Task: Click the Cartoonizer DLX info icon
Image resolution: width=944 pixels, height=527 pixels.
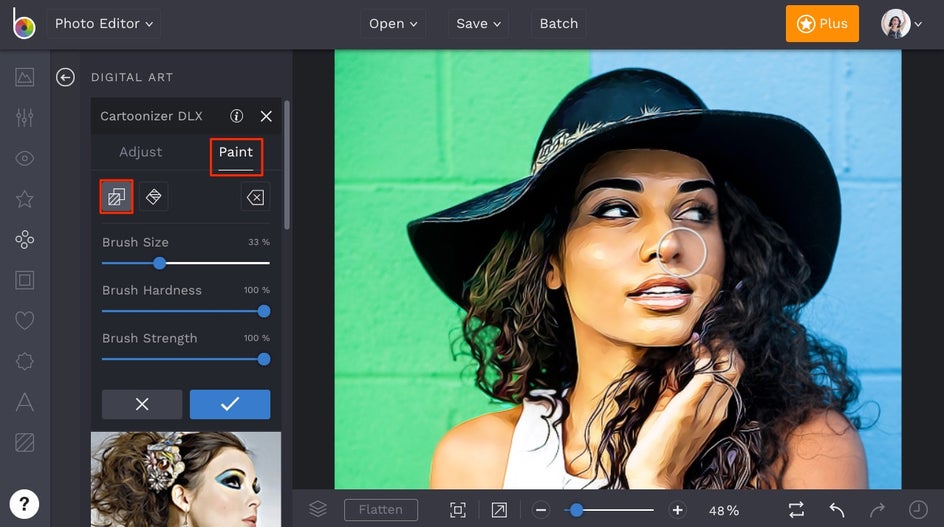Action: coord(237,116)
